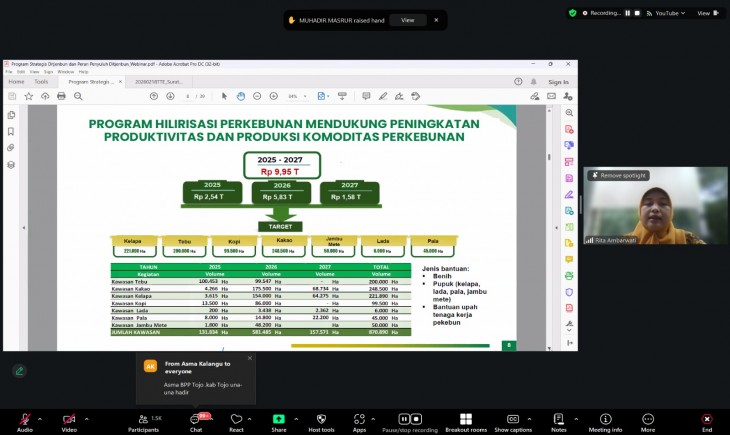
Task: Open the Acrobat Window menu
Action: (66, 72)
